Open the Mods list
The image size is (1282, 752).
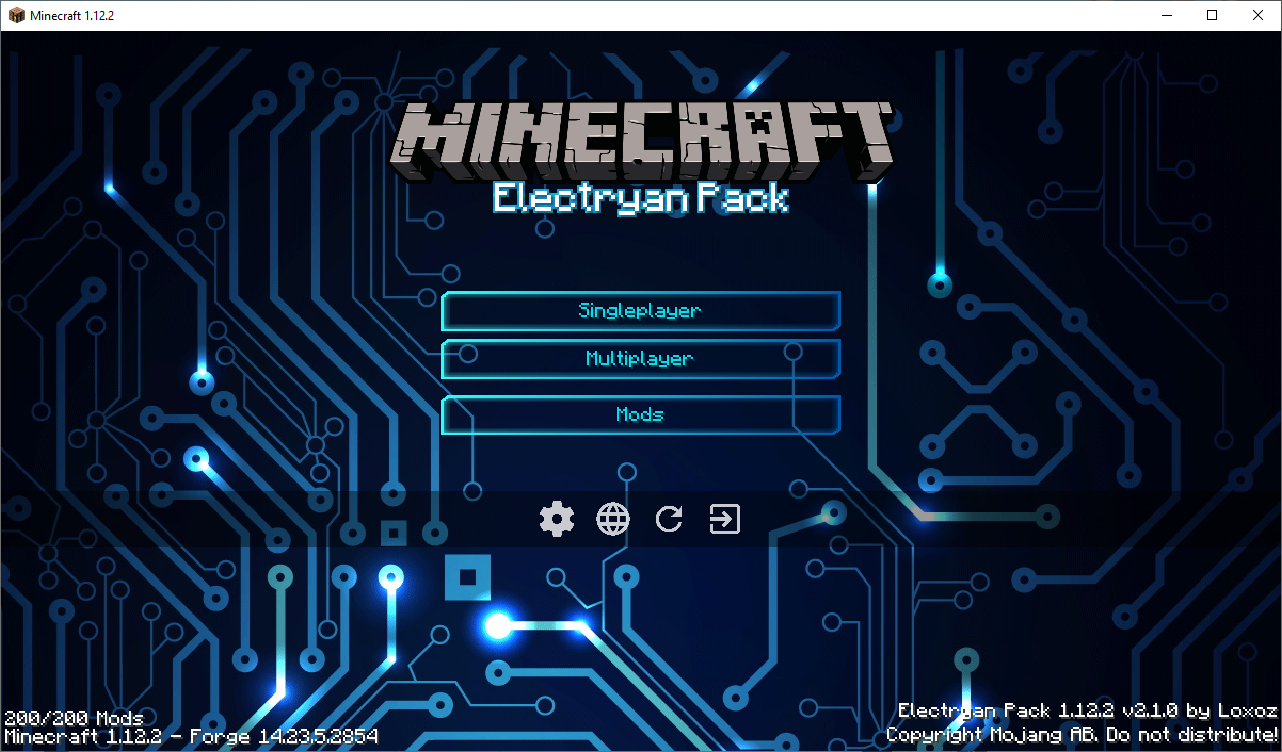click(640, 415)
